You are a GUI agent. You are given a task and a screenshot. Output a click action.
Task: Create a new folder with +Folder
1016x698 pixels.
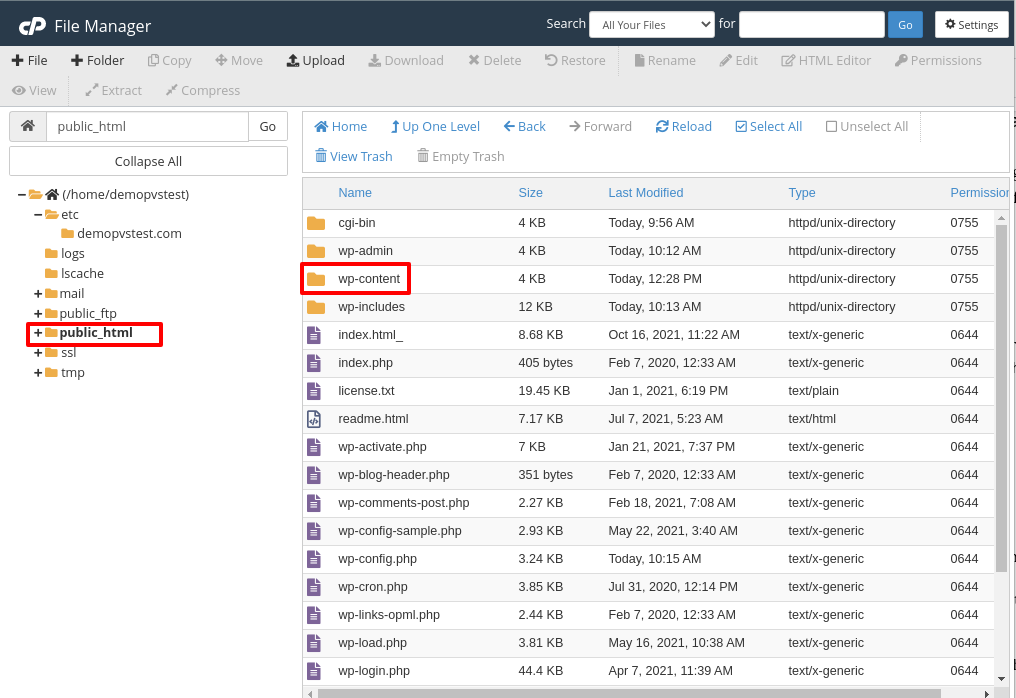tap(97, 60)
